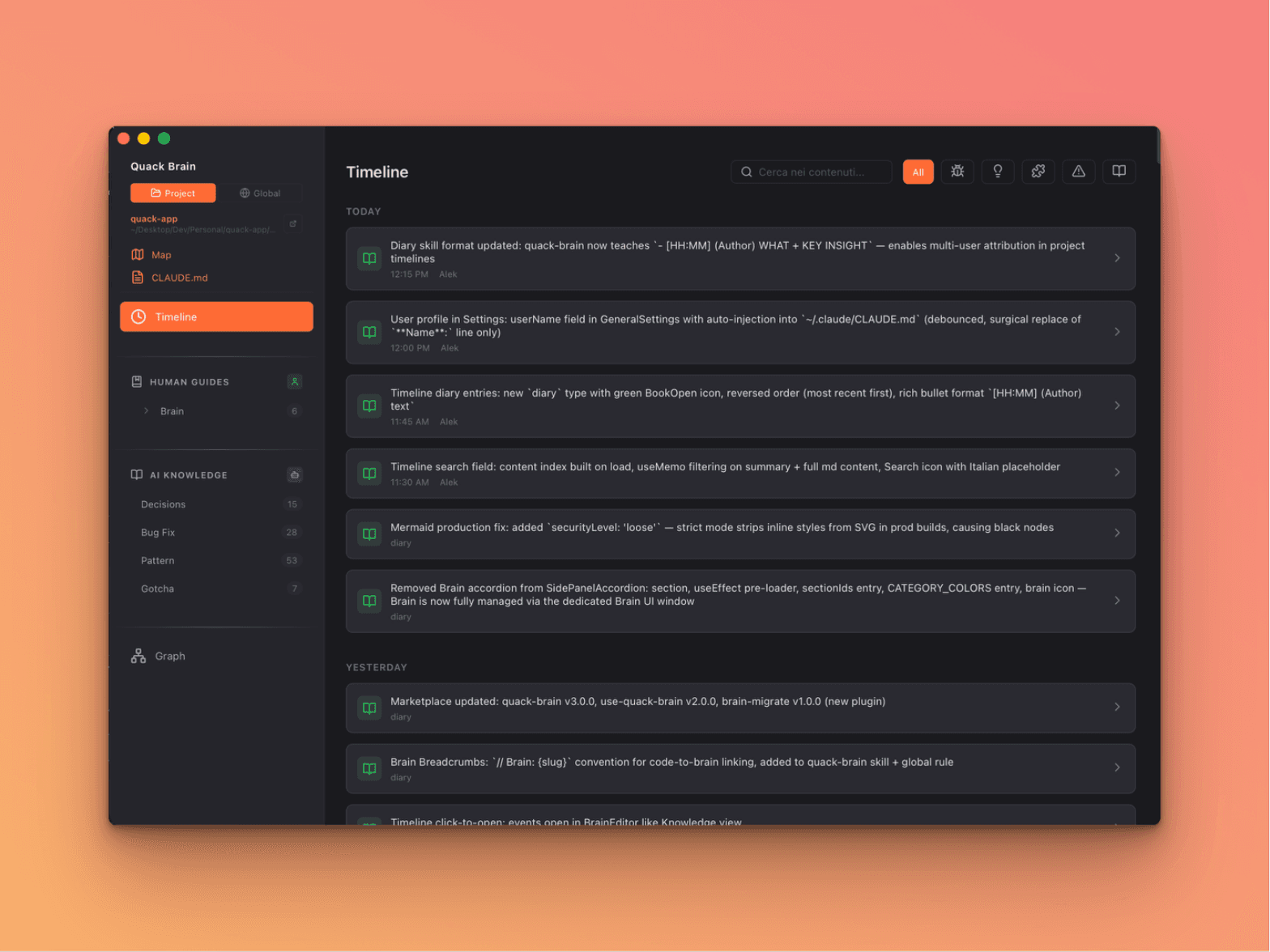Expand Marketplace updated entry chevron
This screenshot has height=952, width=1270.
click(1117, 708)
